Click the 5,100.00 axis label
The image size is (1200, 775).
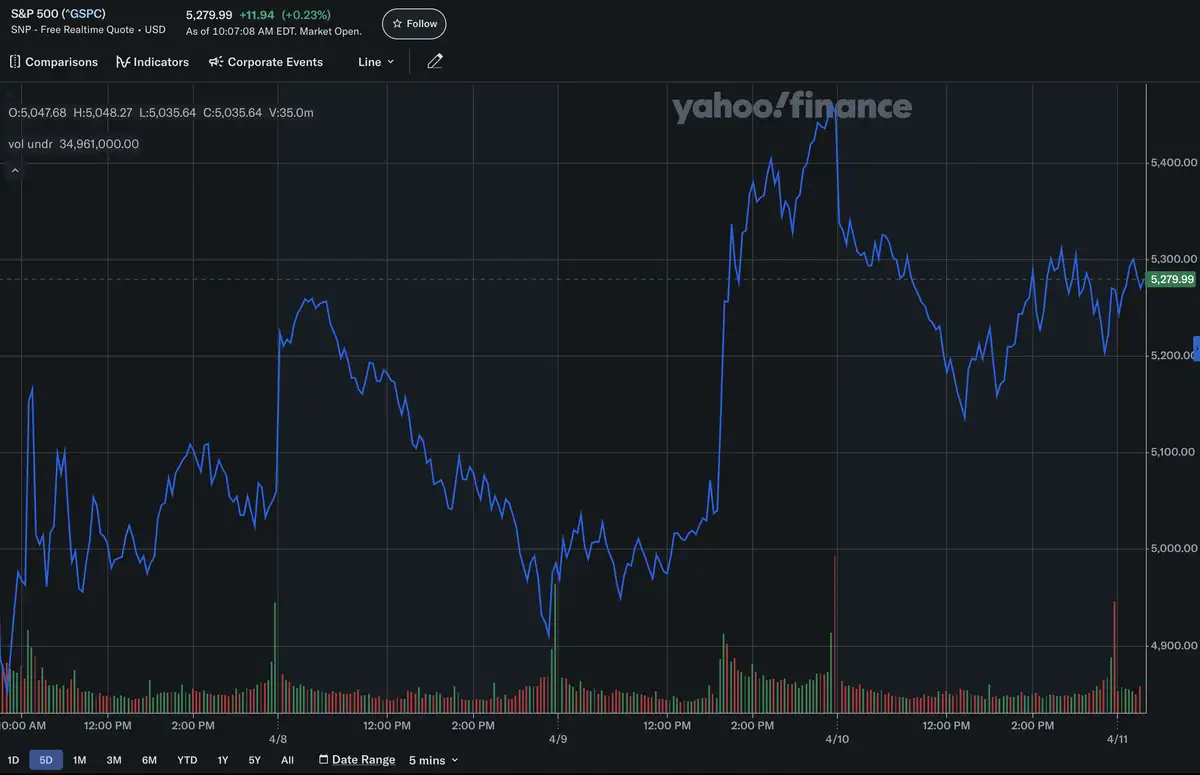(x=1174, y=452)
